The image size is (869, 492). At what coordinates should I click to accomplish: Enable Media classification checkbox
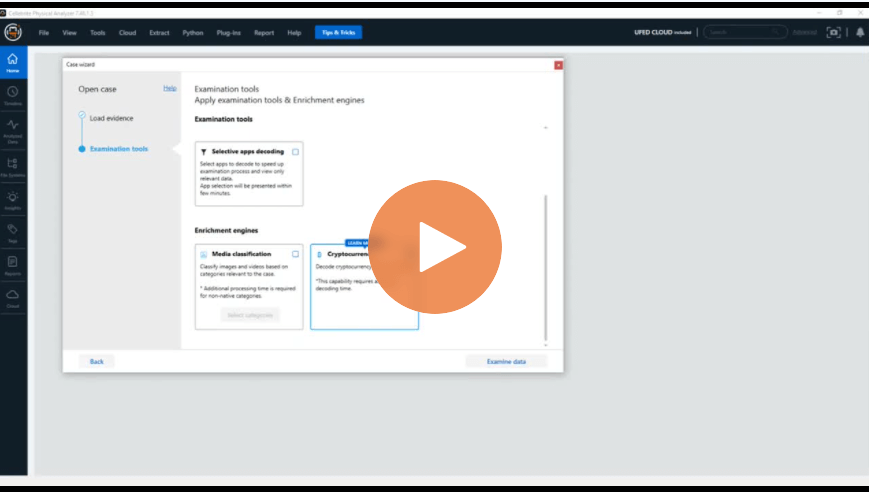295,254
